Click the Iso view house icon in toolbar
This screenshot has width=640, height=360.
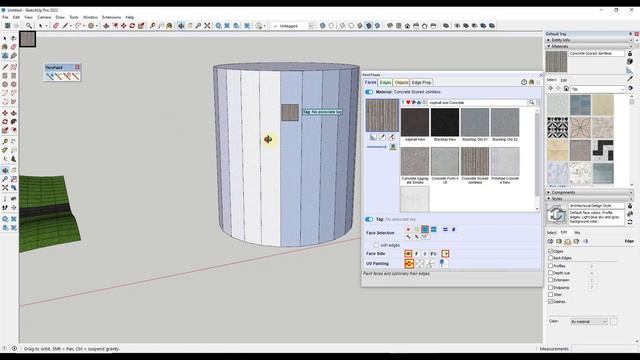point(407,25)
